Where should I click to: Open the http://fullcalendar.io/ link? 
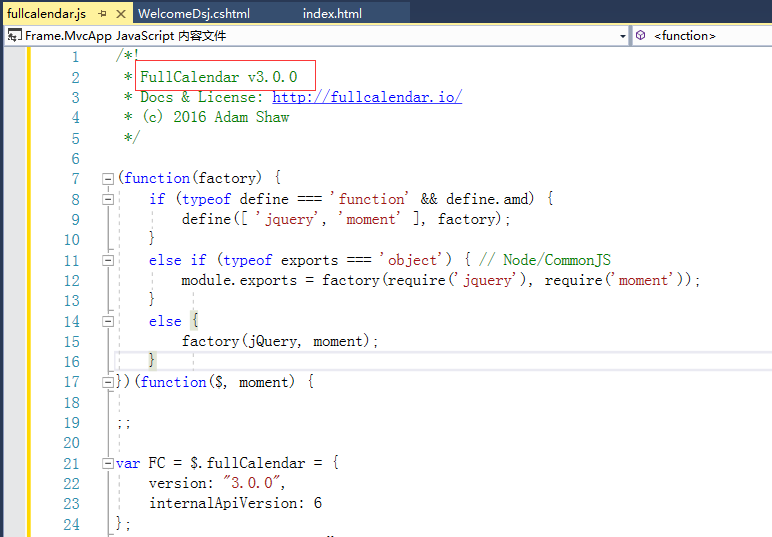(x=367, y=97)
